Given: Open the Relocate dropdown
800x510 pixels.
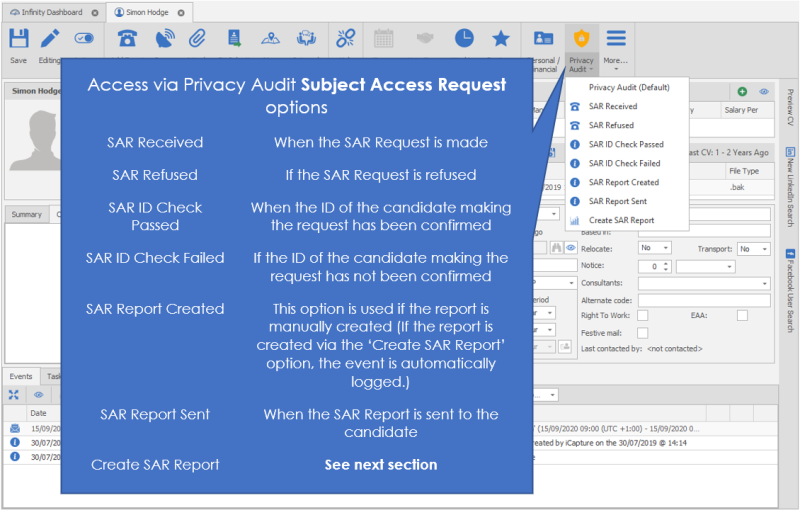Looking at the screenshot, I should 654,248.
